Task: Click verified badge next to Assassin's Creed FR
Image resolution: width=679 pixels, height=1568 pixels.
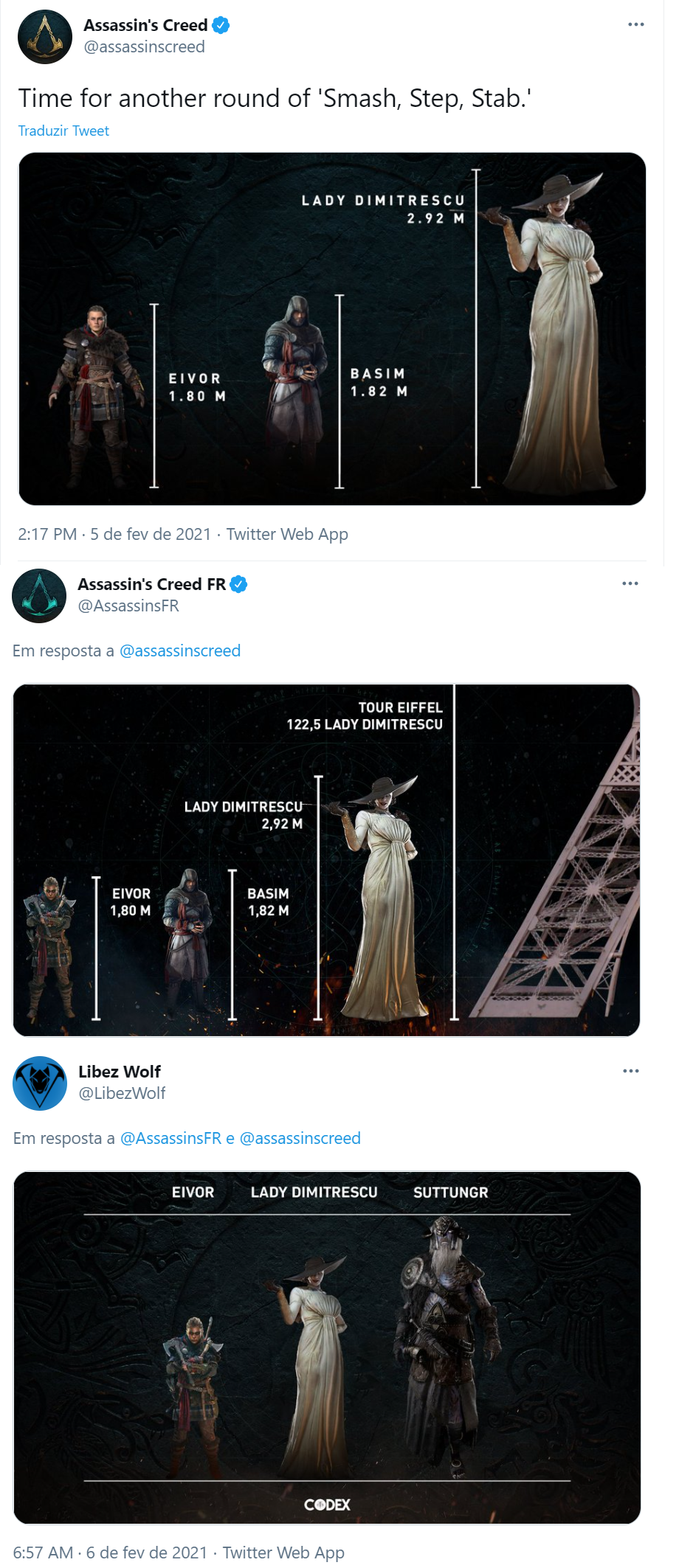Action: click(x=238, y=584)
